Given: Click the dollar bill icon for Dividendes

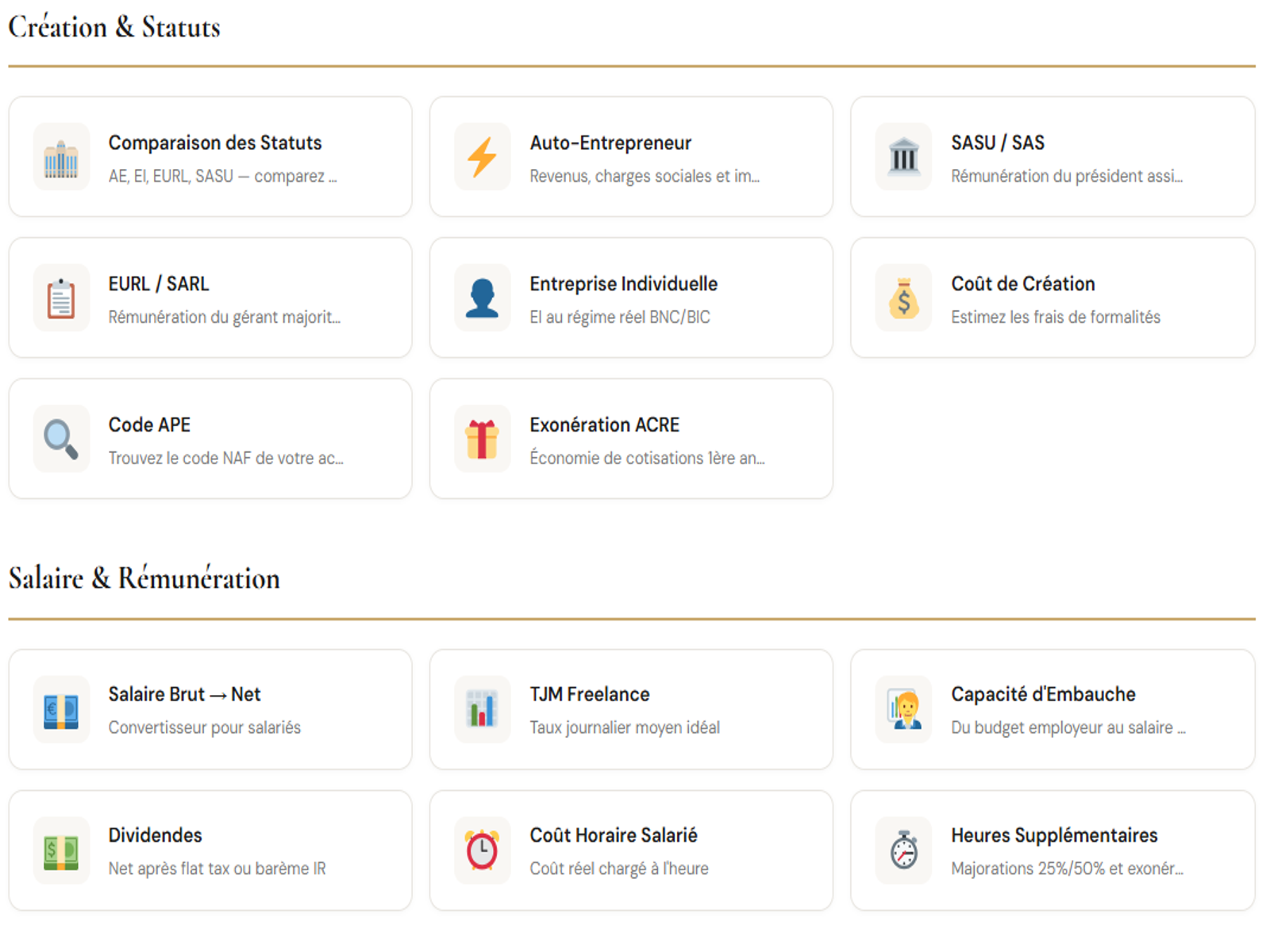Looking at the screenshot, I should [60, 850].
